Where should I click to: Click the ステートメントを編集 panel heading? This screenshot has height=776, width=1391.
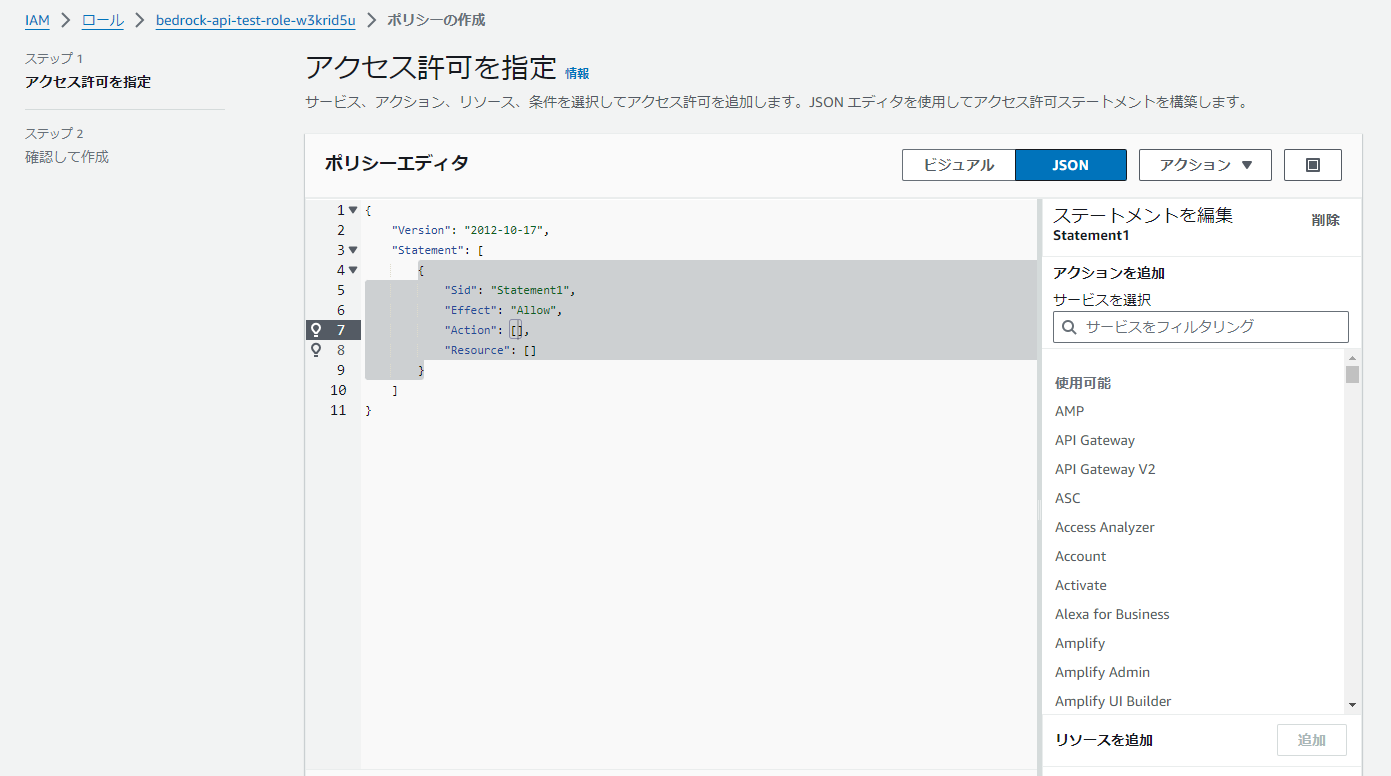click(x=1143, y=215)
